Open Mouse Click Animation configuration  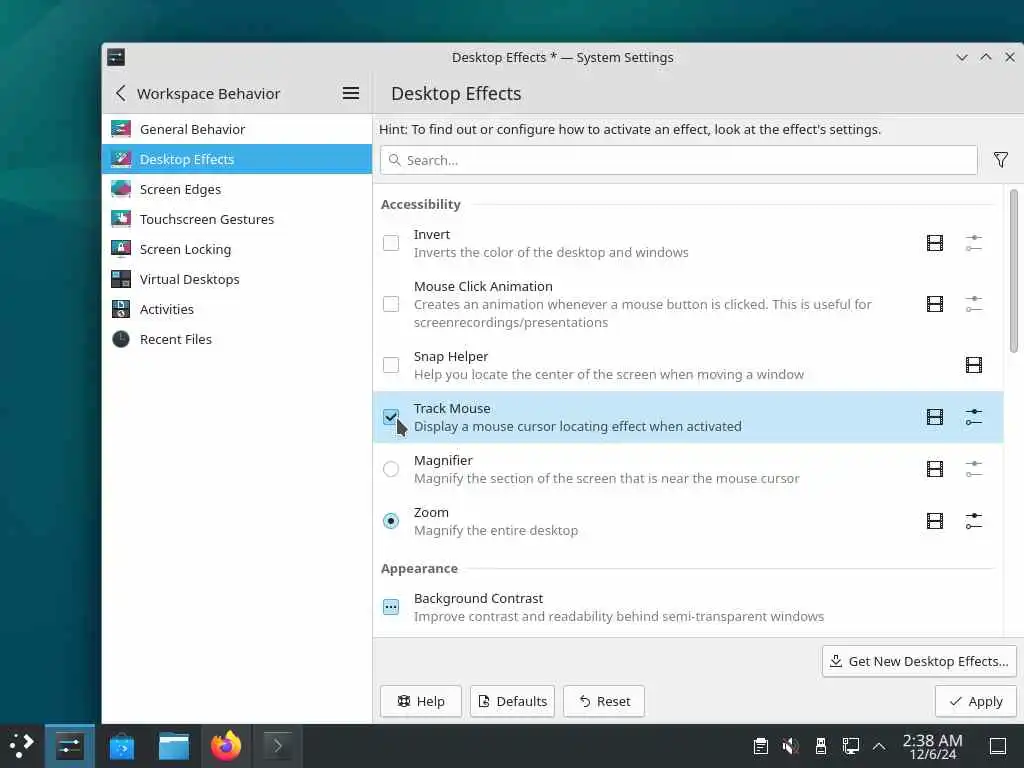(x=973, y=304)
